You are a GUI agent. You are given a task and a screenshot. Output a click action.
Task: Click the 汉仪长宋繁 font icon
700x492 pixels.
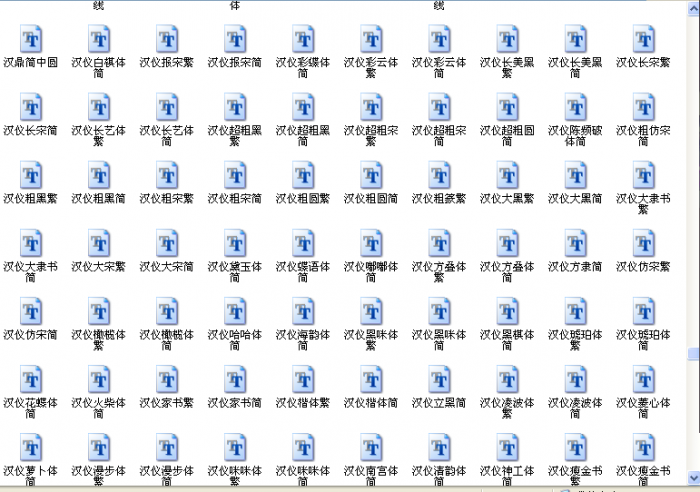point(643,39)
